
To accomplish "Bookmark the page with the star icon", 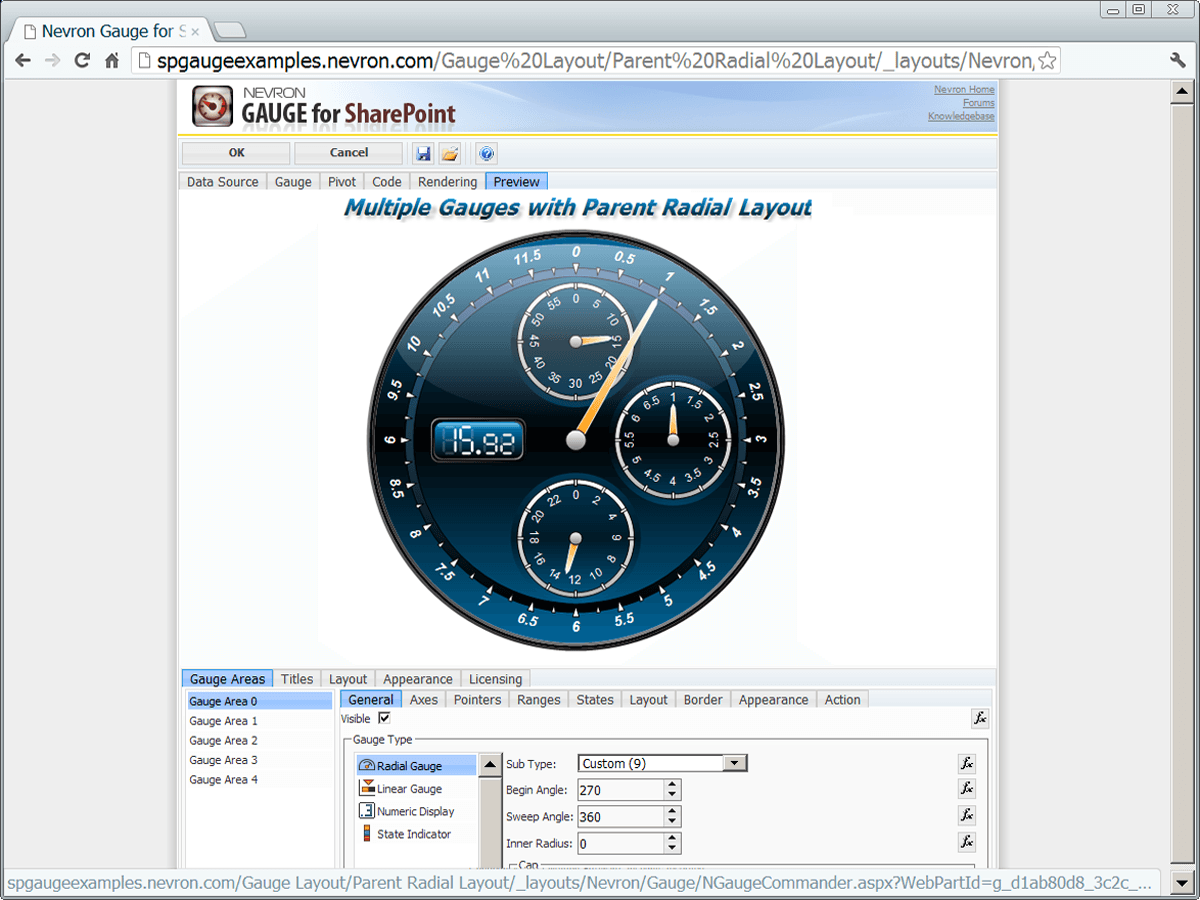I will (x=1047, y=61).
